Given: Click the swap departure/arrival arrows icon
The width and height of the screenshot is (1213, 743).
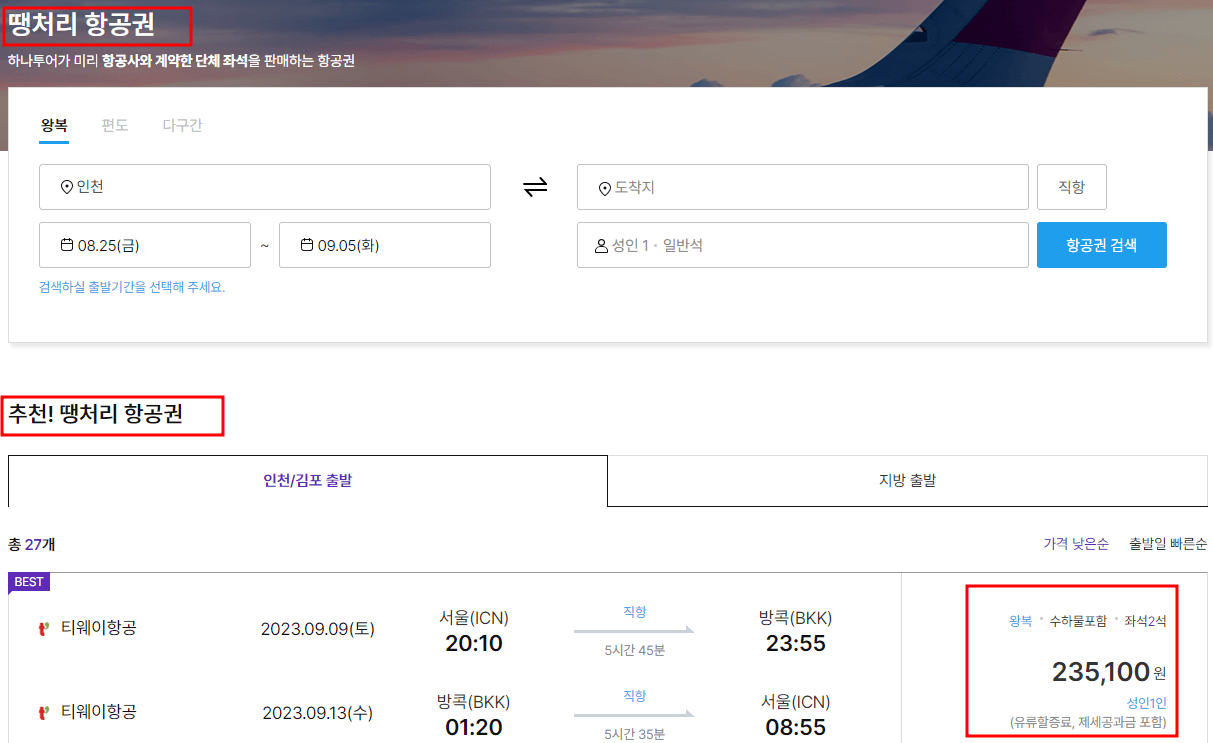Looking at the screenshot, I should (x=533, y=187).
